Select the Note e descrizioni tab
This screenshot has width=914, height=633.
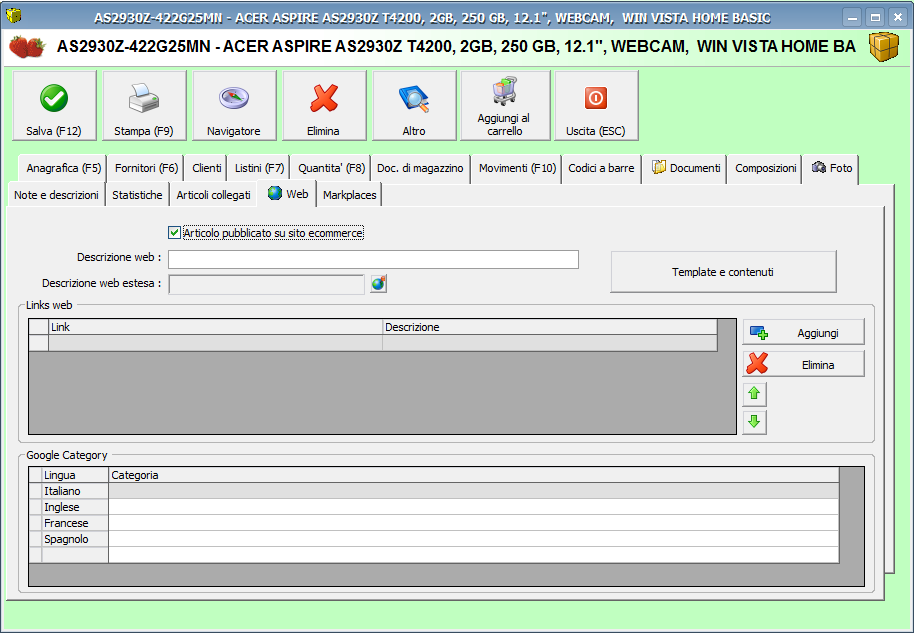(x=57, y=195)
